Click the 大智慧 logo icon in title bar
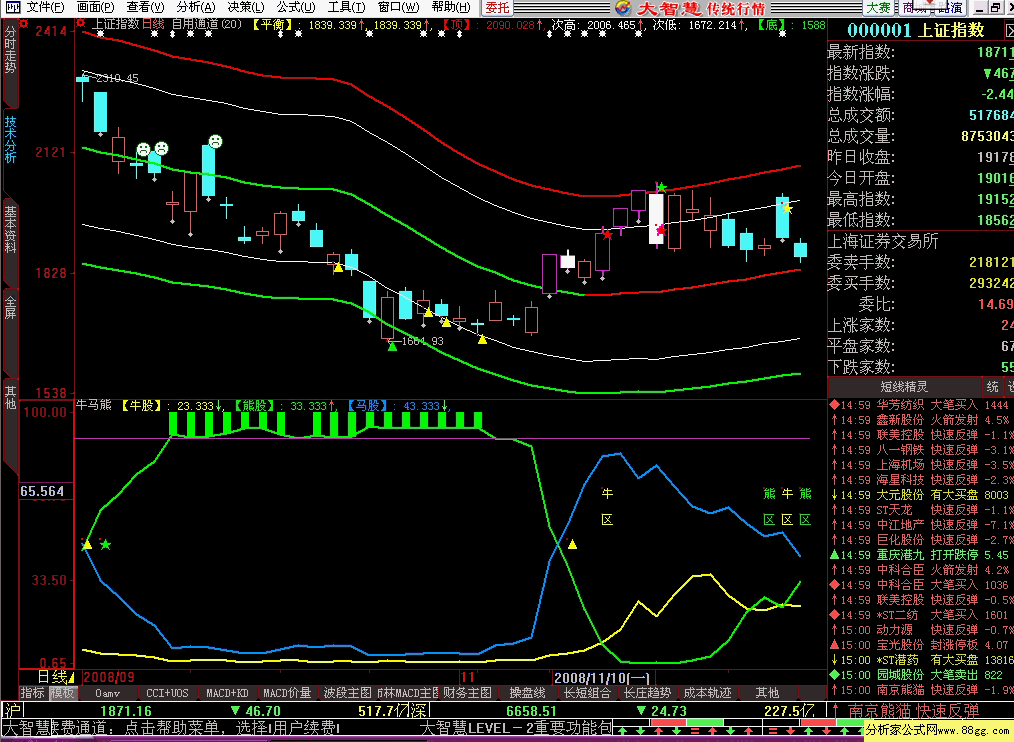 pyautogui.click(x=623, y=8)
